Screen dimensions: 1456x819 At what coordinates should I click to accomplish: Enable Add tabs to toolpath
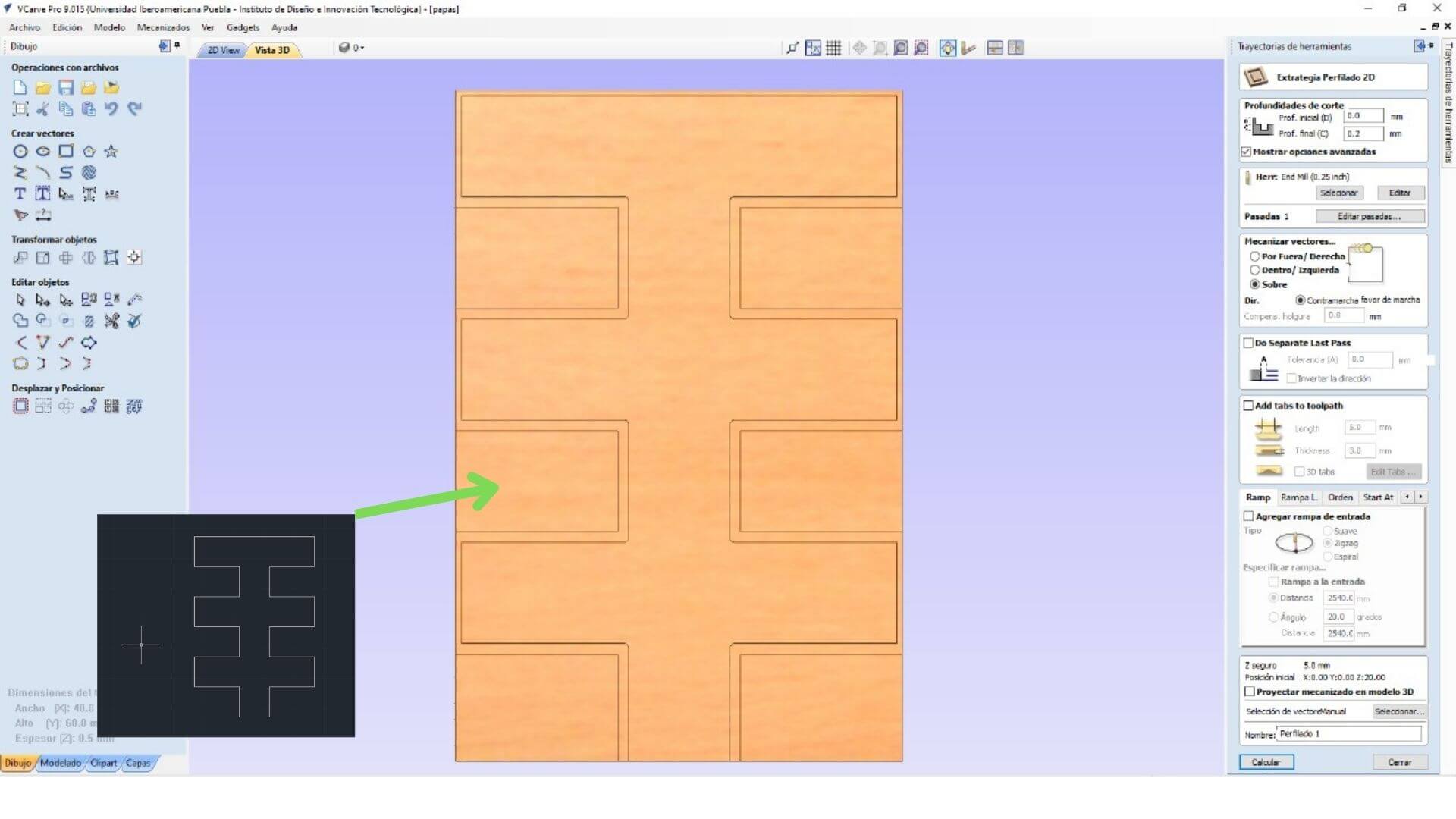[x=1248, y=406]
